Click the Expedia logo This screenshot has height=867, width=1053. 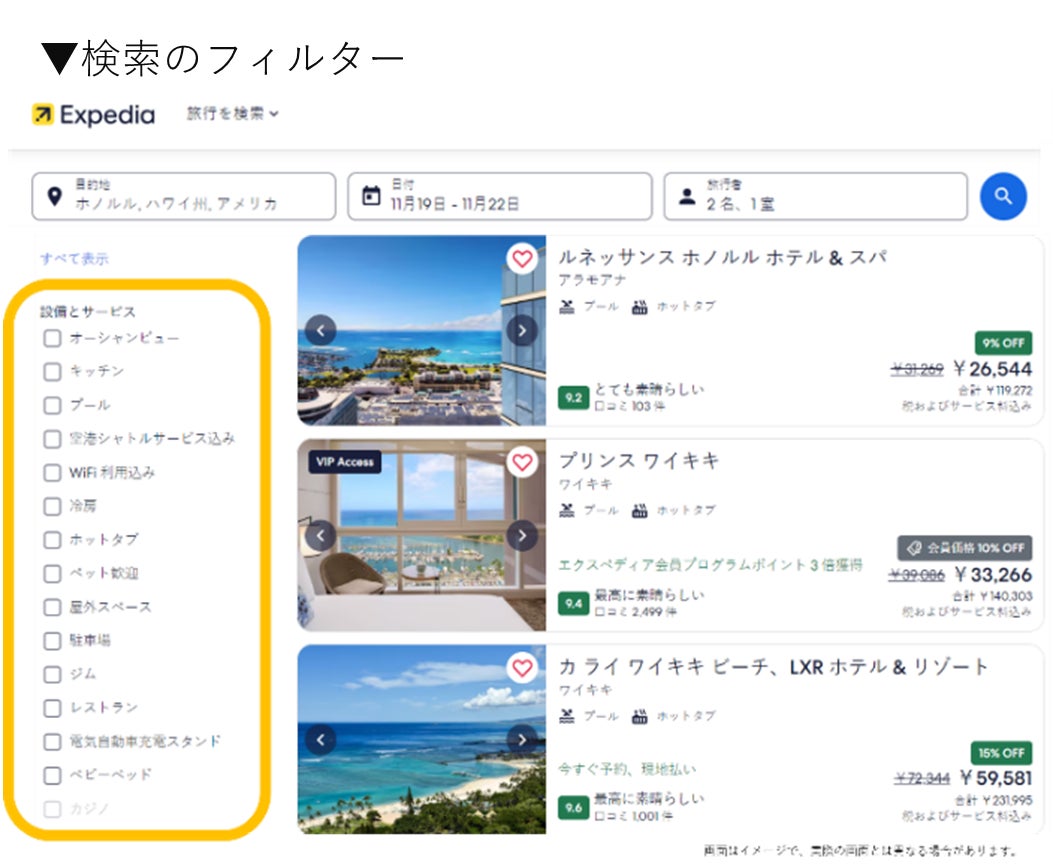pyautogui.click(x=93, y=115)
